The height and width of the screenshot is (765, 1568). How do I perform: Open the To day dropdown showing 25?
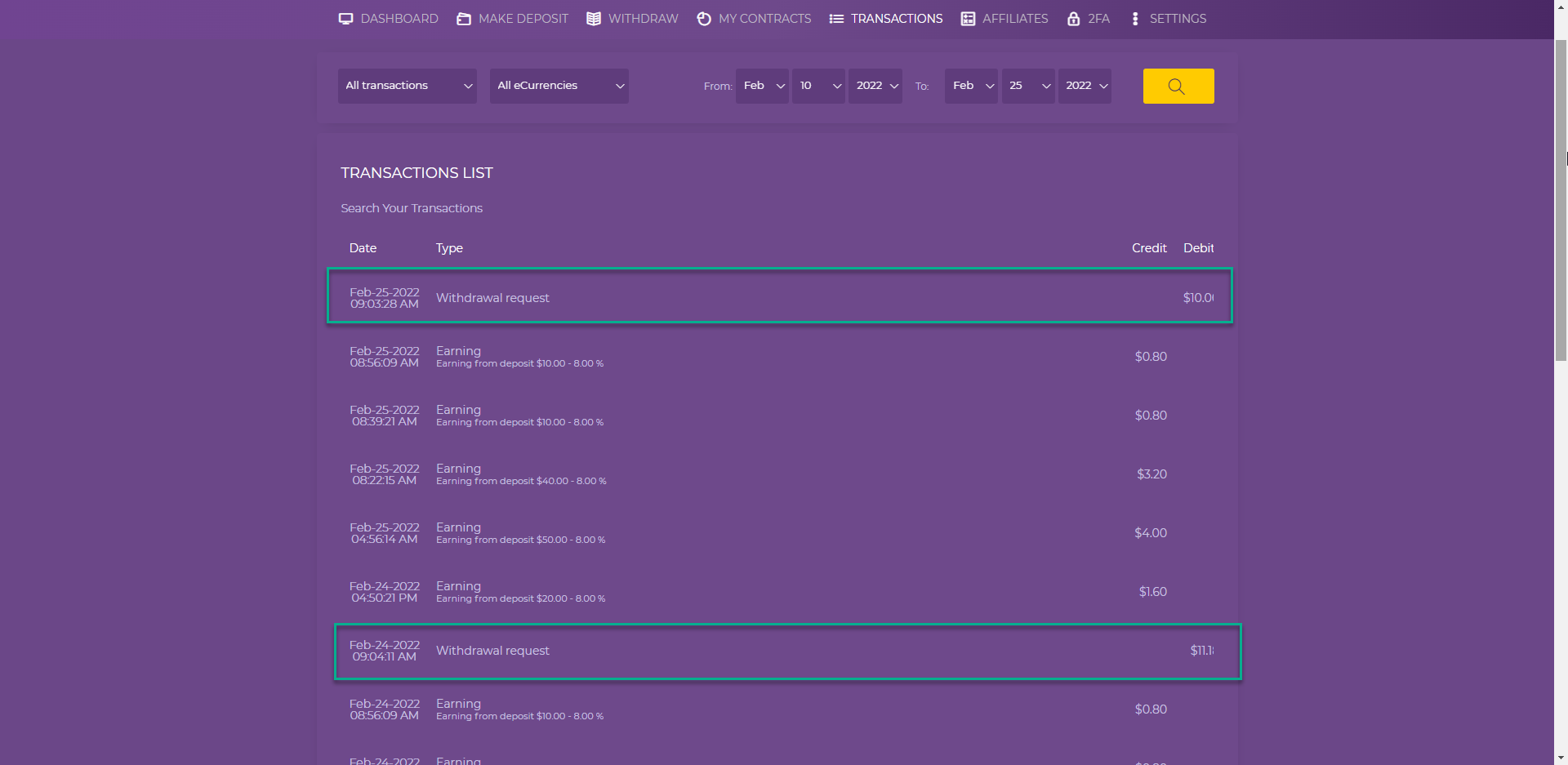pos(1028,86)
